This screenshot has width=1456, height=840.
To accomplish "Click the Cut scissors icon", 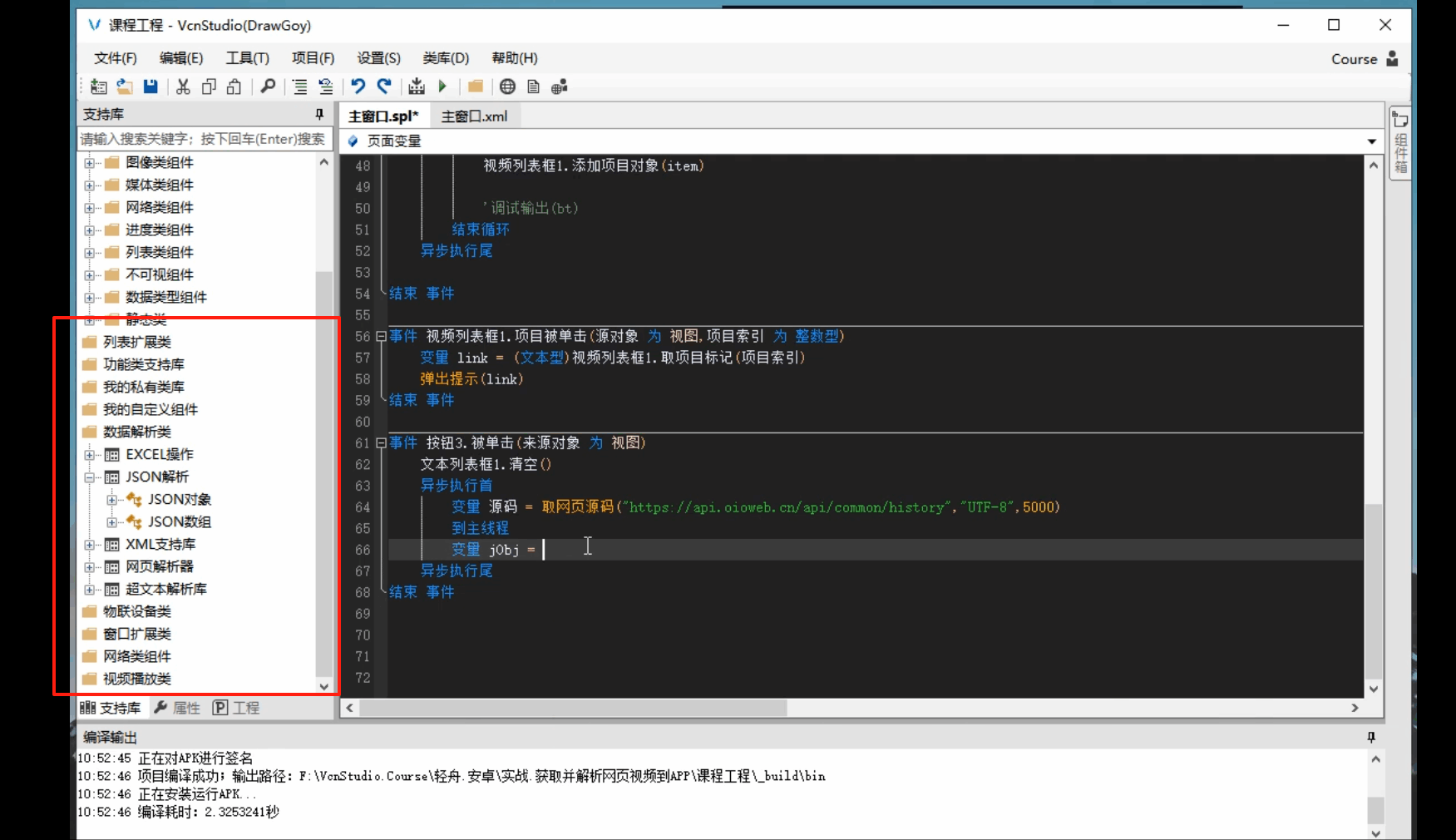I will pyautogui.click(x=183, y=86).
